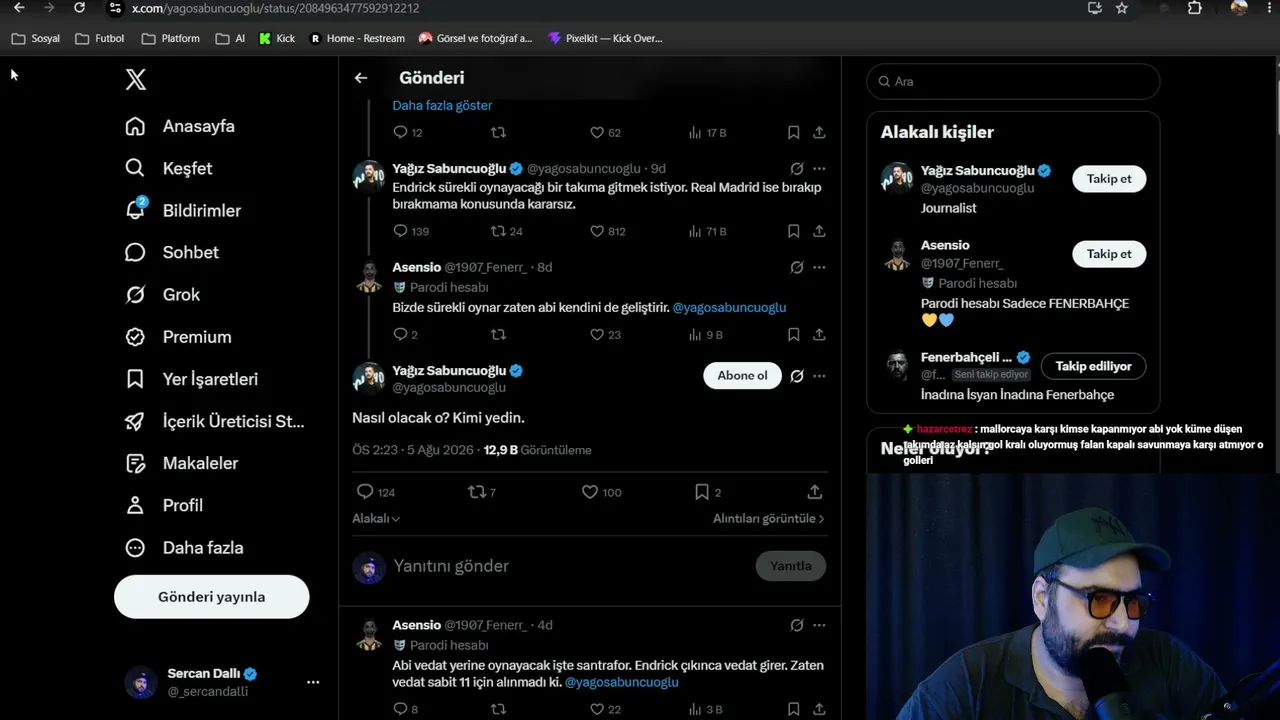The height and width of the screenshot is (720, 1280).
Task: Share Asensio's 8d reply
Action: 819,334
